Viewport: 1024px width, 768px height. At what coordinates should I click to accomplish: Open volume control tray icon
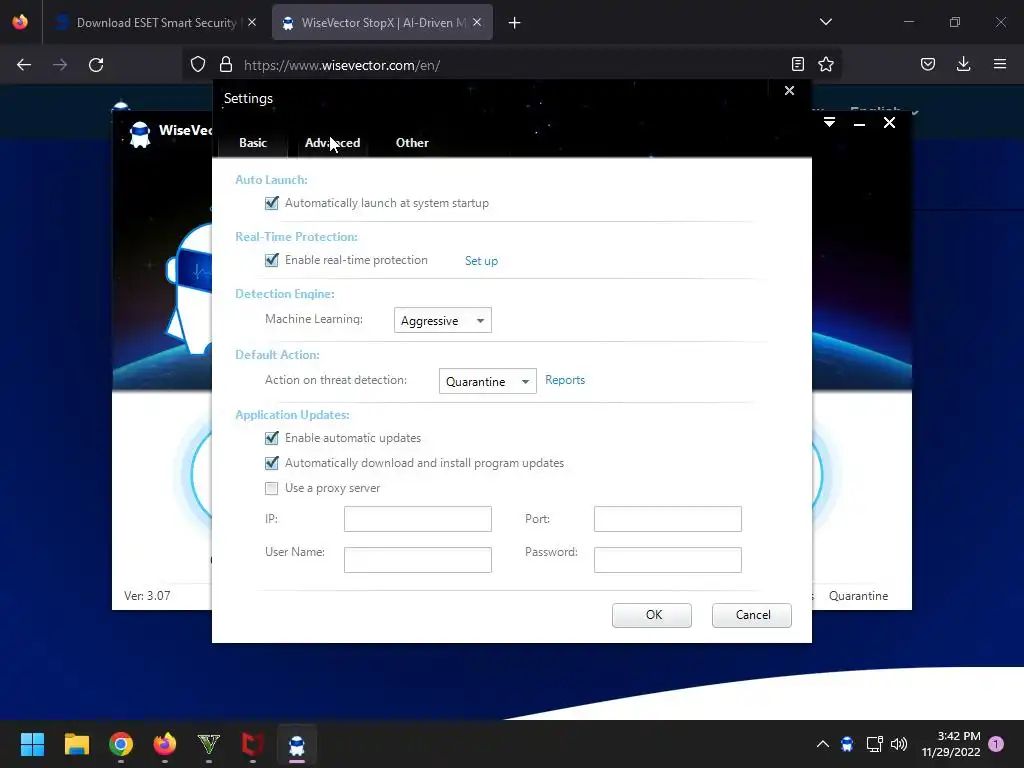pyautogui.click(x=899, y=744)
